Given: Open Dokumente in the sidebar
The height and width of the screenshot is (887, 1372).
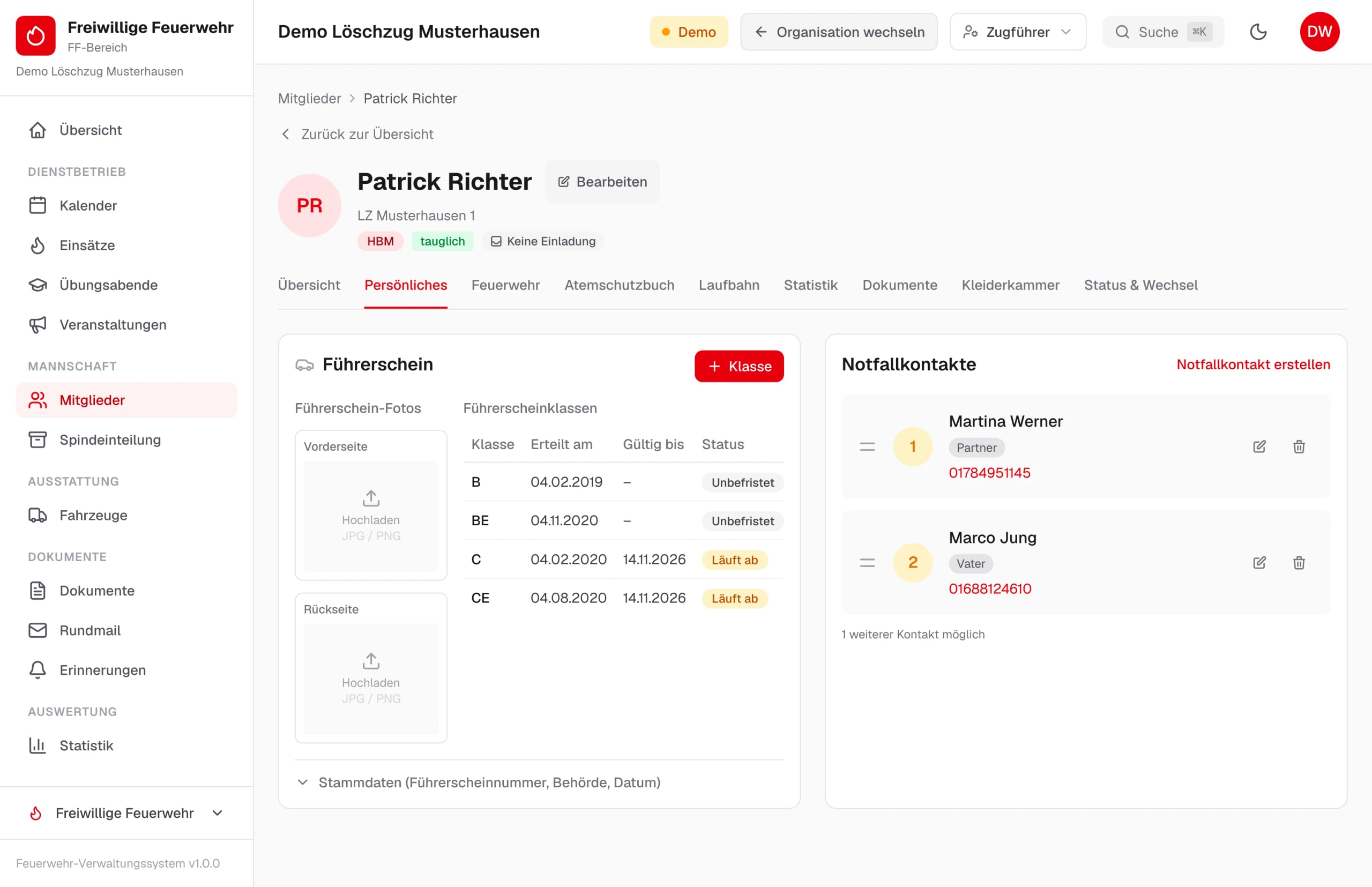Looking at the screenshot, I should point(126,591).
